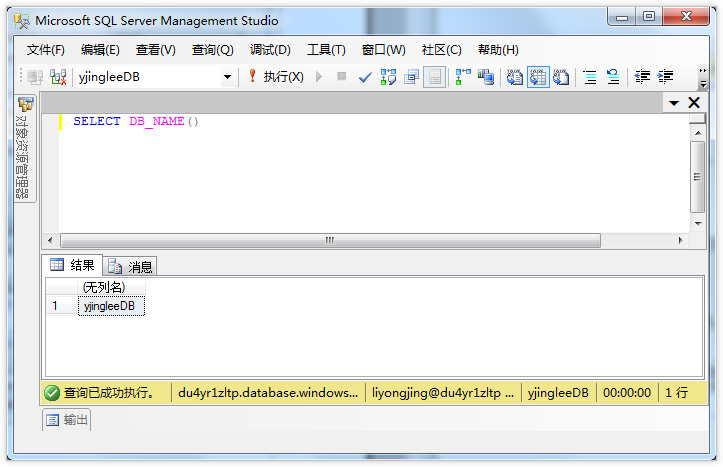This screenshot has height=467, width=723.
Task: Click the decrease indent icon
Action: pos(642,77)
